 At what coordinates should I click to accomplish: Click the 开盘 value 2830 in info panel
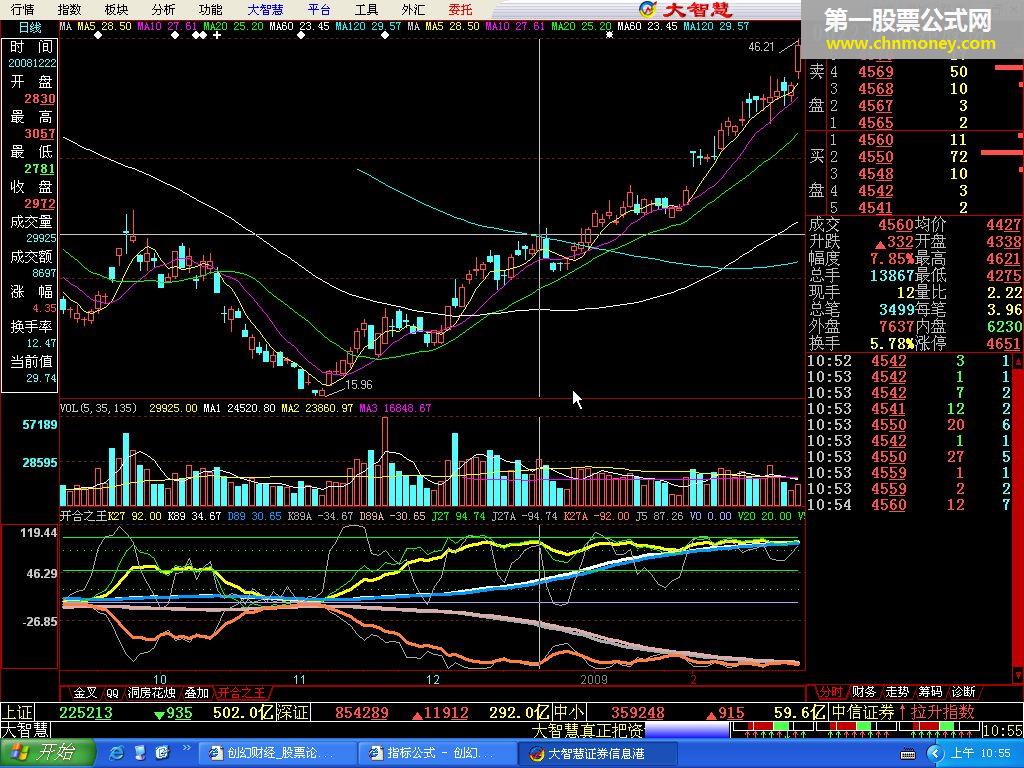point(40,99)
